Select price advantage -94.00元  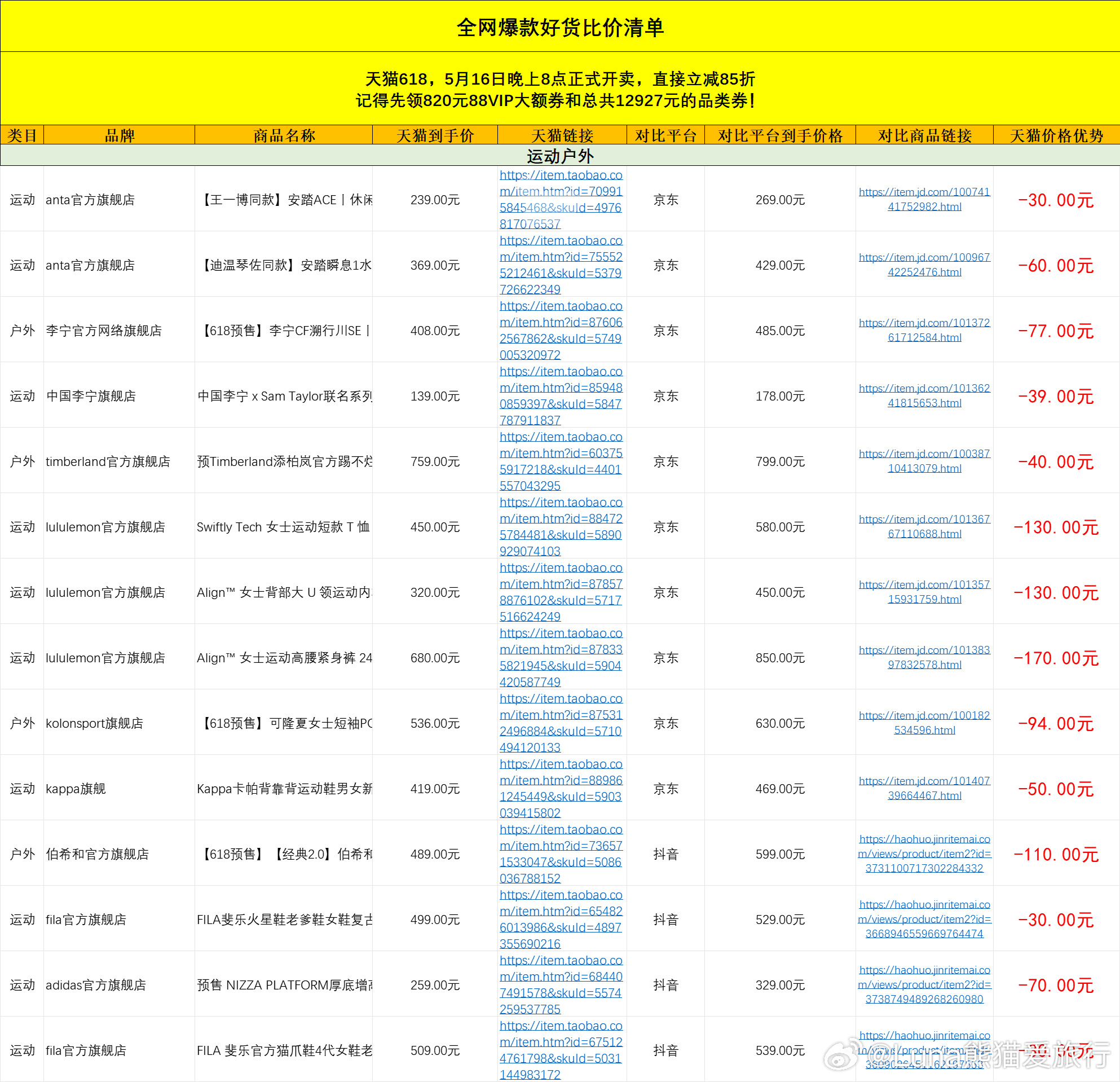point(1056,723)
